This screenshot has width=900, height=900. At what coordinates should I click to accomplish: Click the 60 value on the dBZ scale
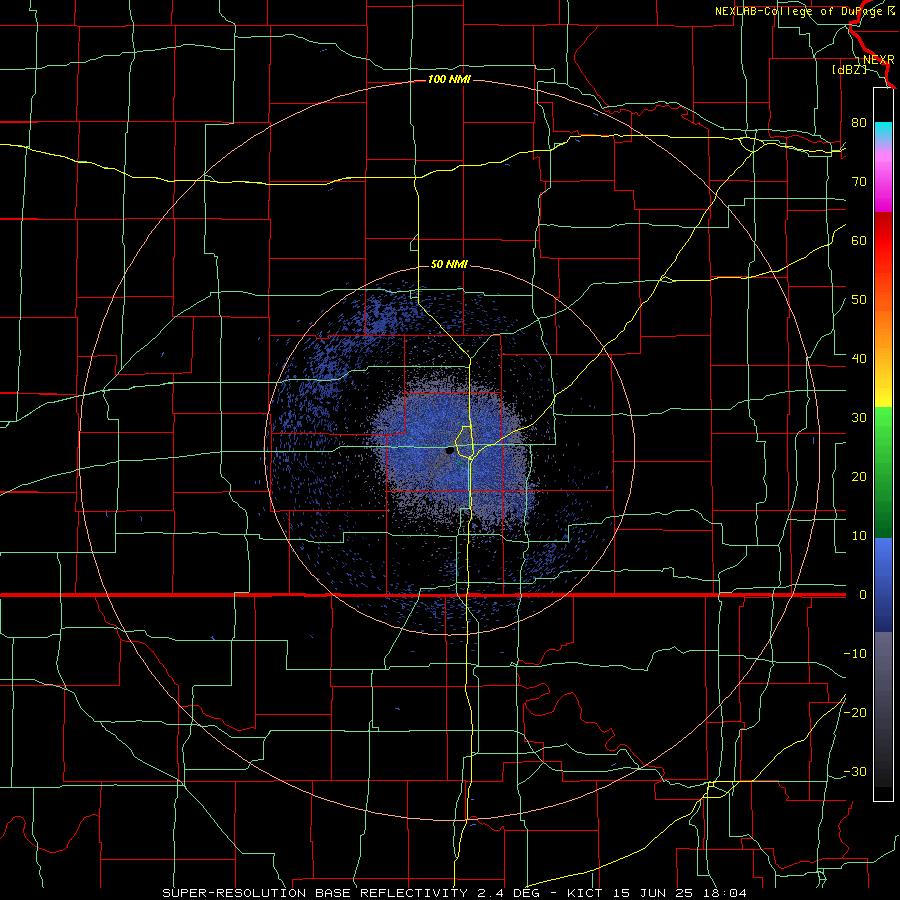point(859,240)
